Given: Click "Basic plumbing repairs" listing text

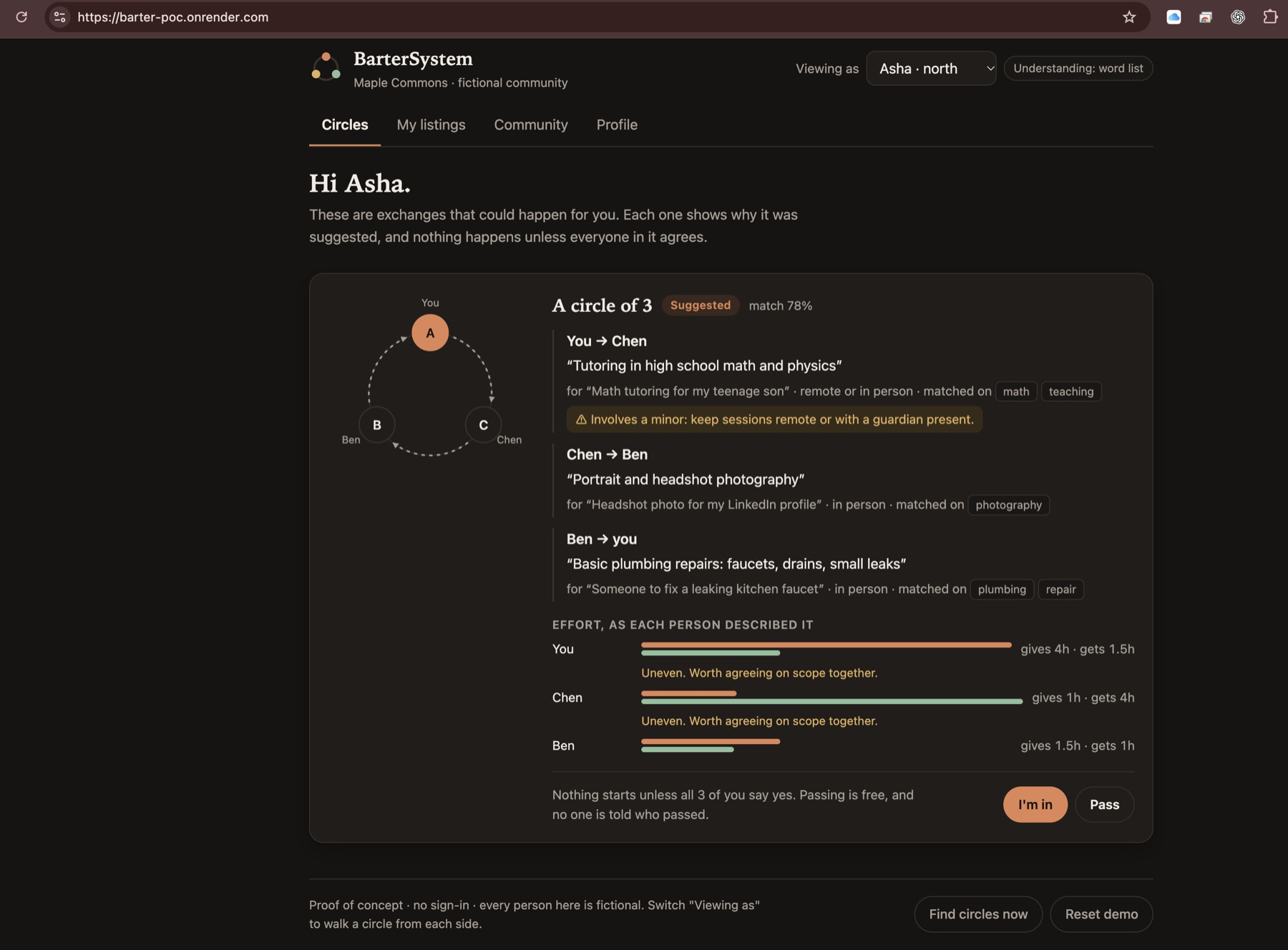Looking at the screenshot, I should [x=736, y=564].
